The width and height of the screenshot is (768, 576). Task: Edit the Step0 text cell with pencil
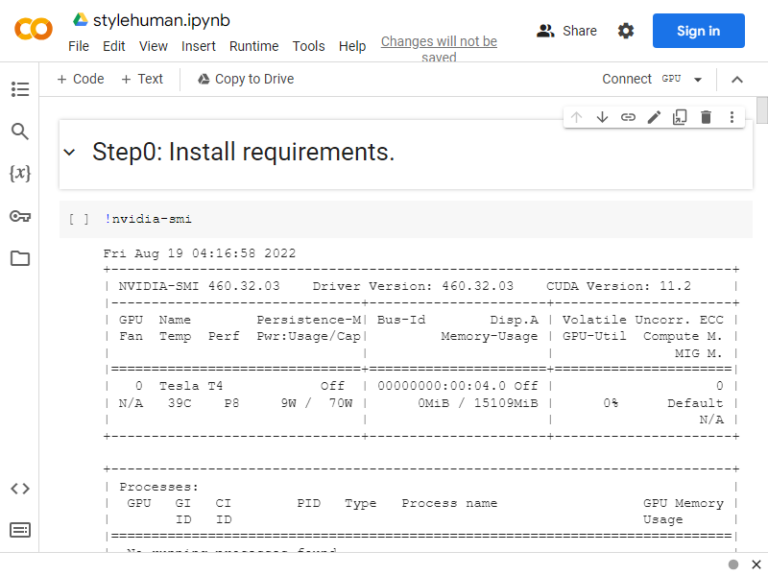click(654, 117)
